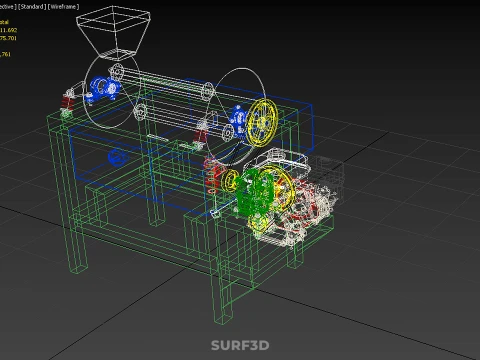480x360 pixels.
Task: Select the blue bearing next to the upper yellow pulley
Action: tap(239, 121)
